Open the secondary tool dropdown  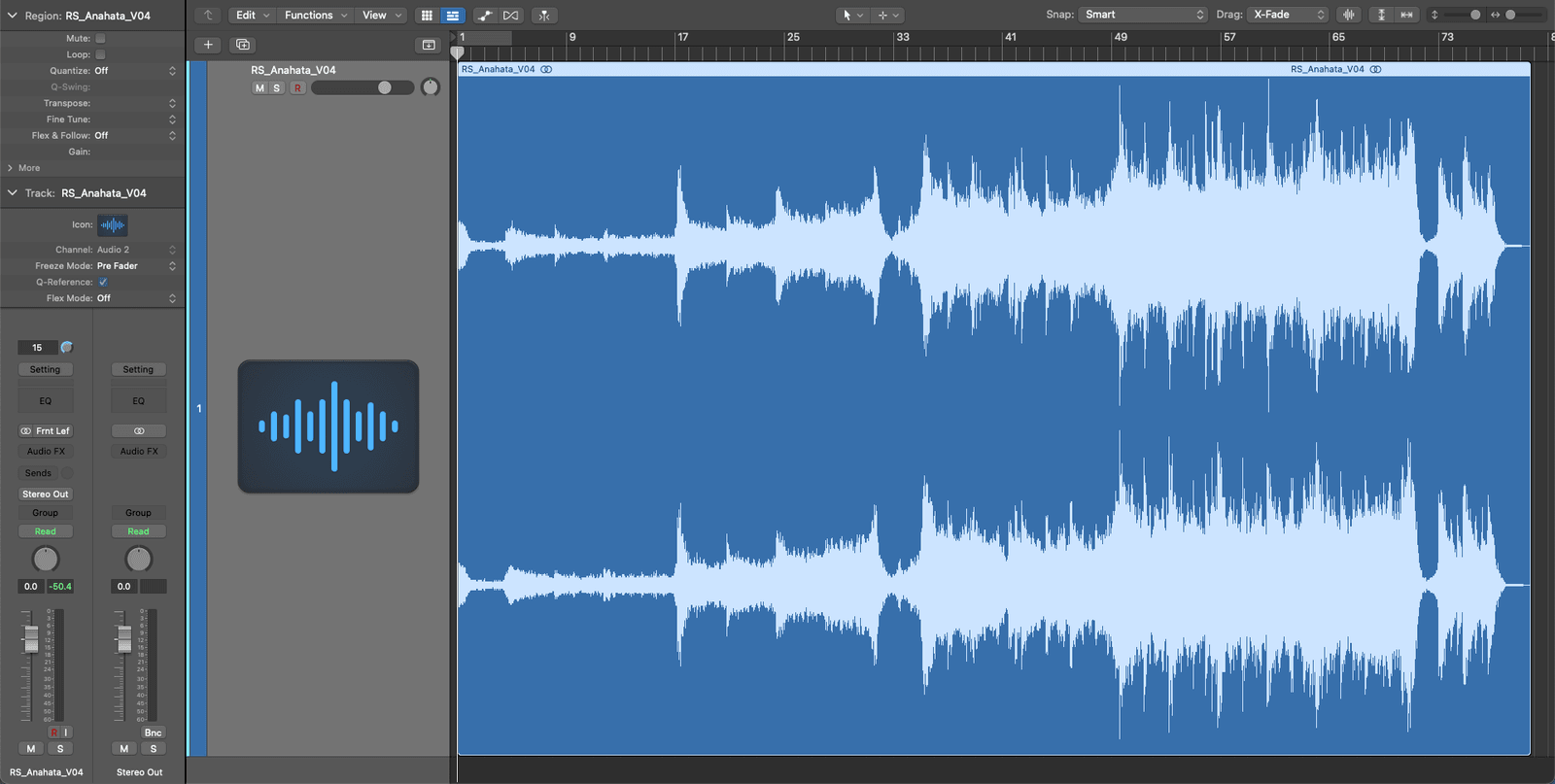pyautogui.click(x=888, y=15)
